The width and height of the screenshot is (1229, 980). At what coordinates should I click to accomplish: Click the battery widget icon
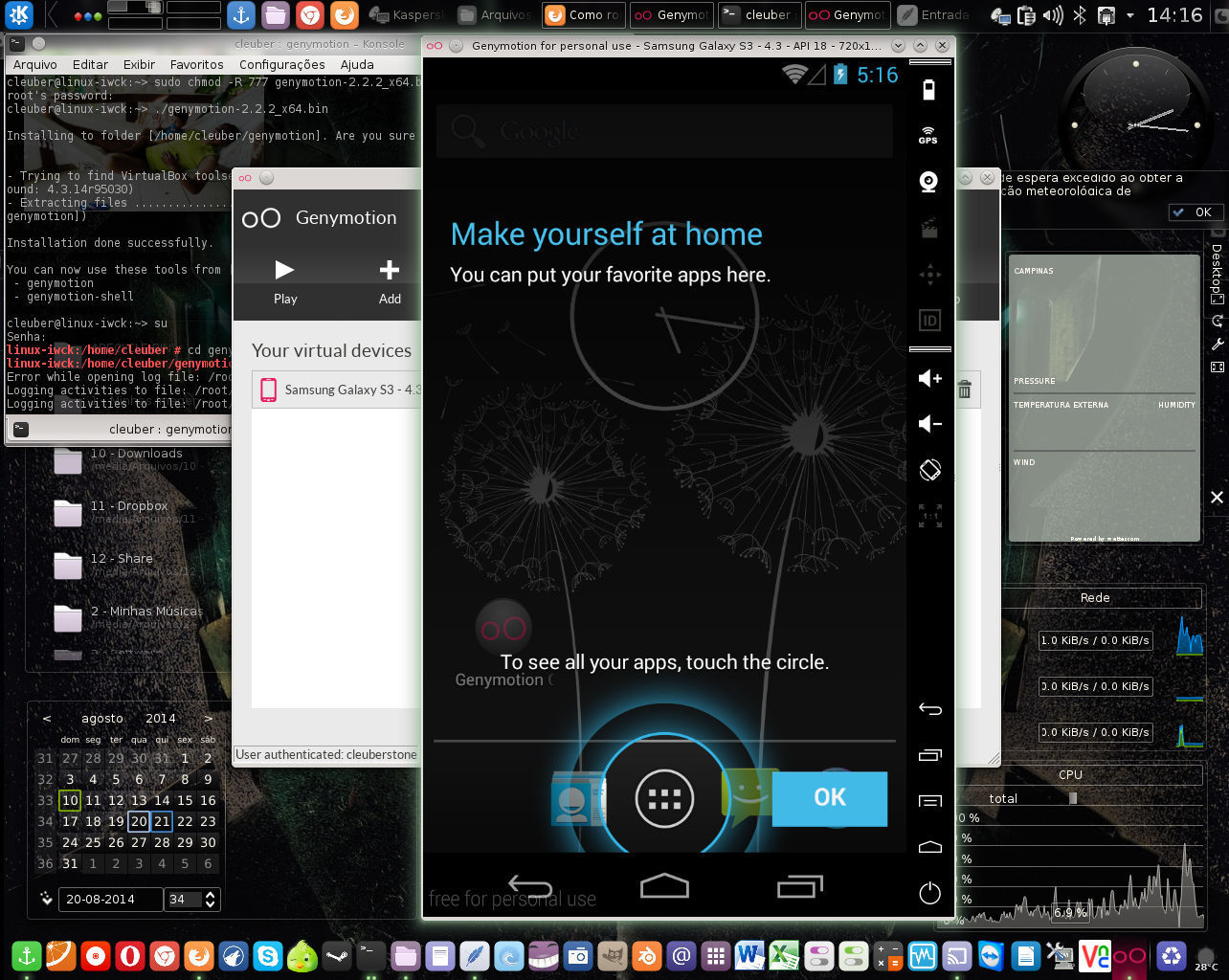click(927, 90)
